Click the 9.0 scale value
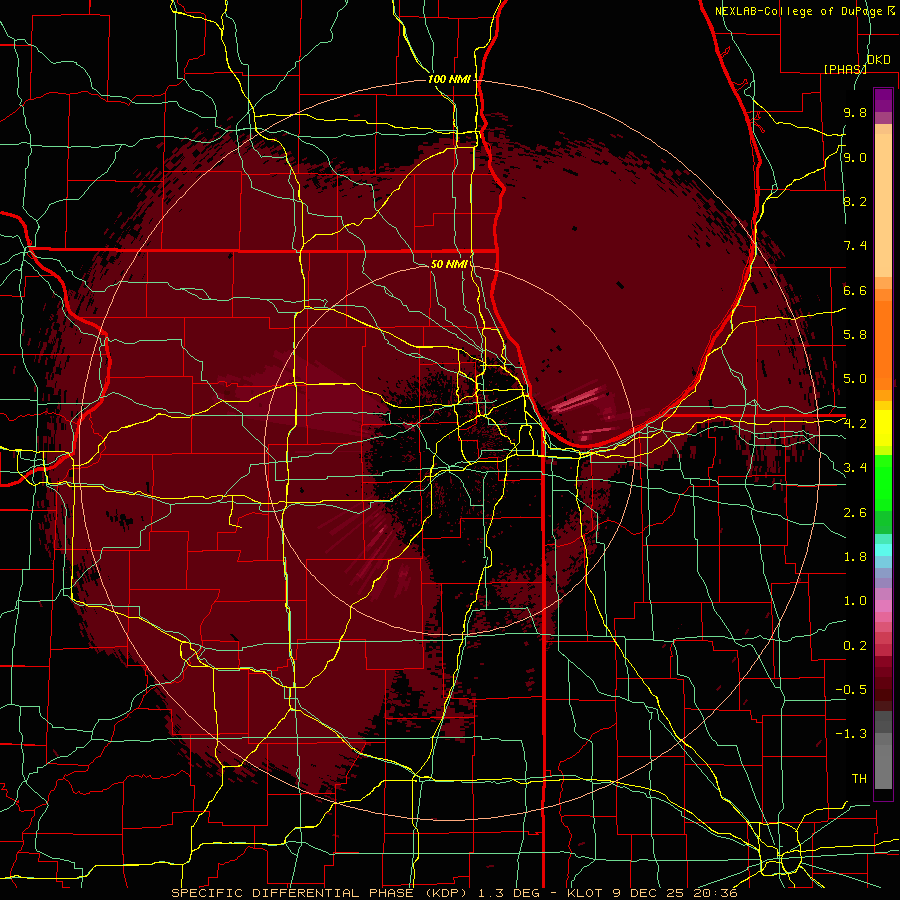 pos(855,157)
